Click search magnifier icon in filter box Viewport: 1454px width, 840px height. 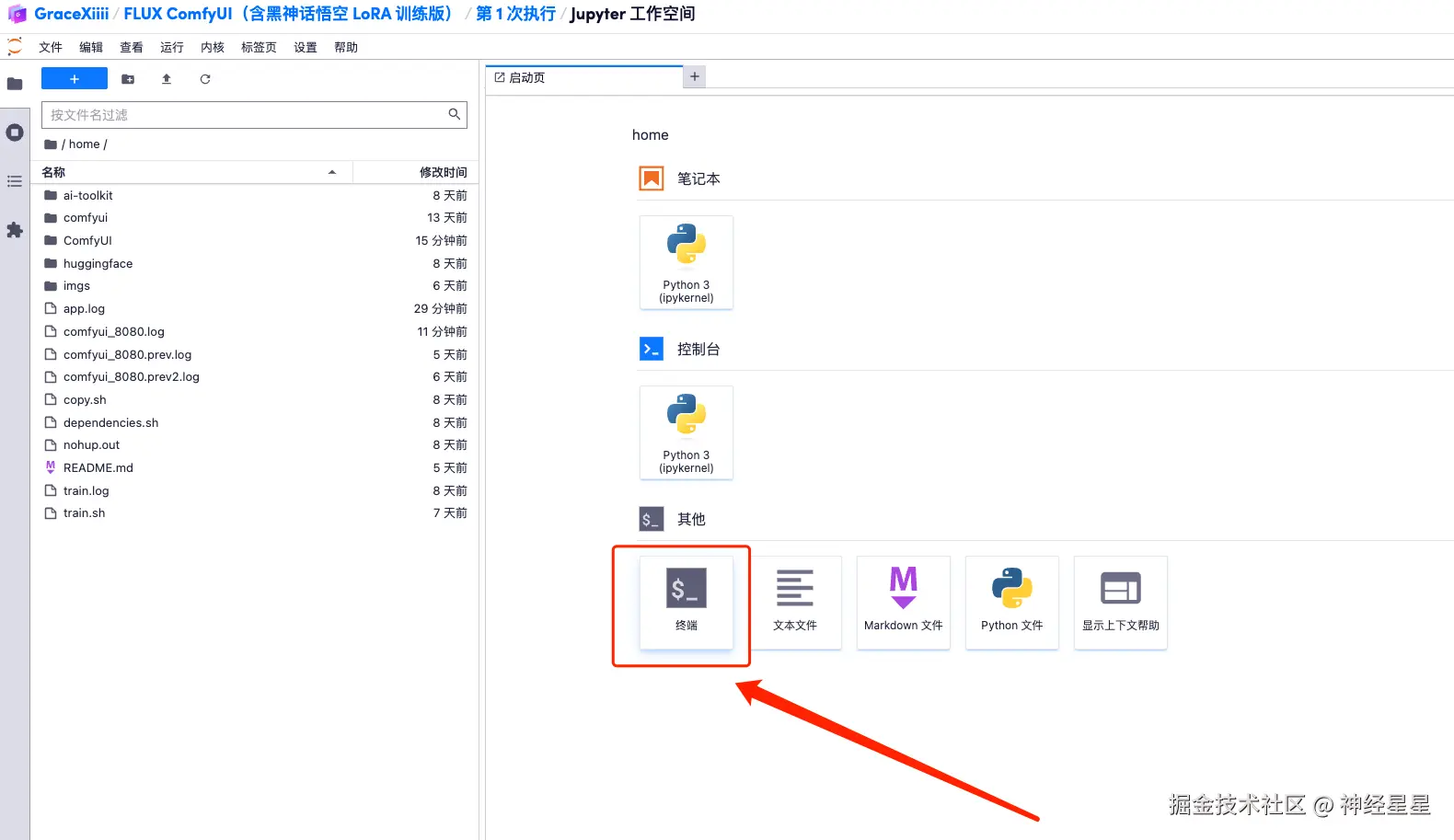[454, 114]
